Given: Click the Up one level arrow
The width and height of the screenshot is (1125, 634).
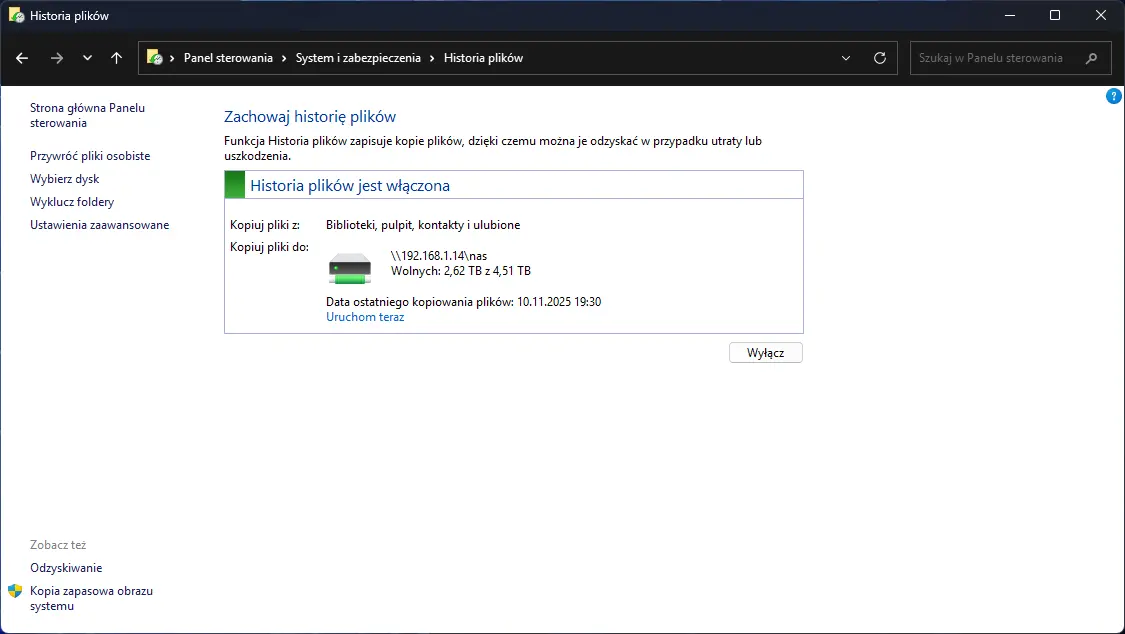Looking at the screenshot, I should point(117,58).
